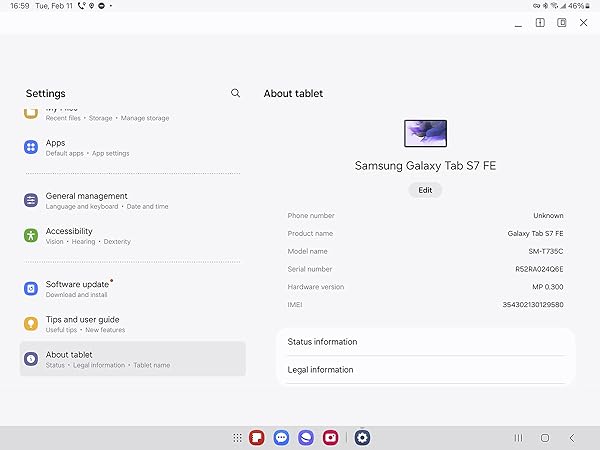Tap the About tablet info icon
The image size is (600, 450).
pos(31,359)
